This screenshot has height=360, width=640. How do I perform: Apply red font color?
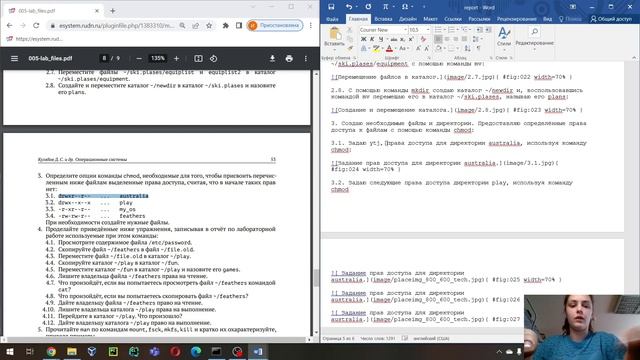coord(389,49)
